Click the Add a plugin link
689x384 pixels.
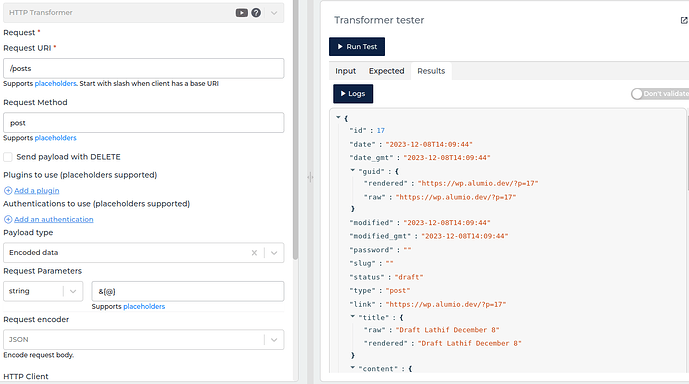[x=36, y=191]
